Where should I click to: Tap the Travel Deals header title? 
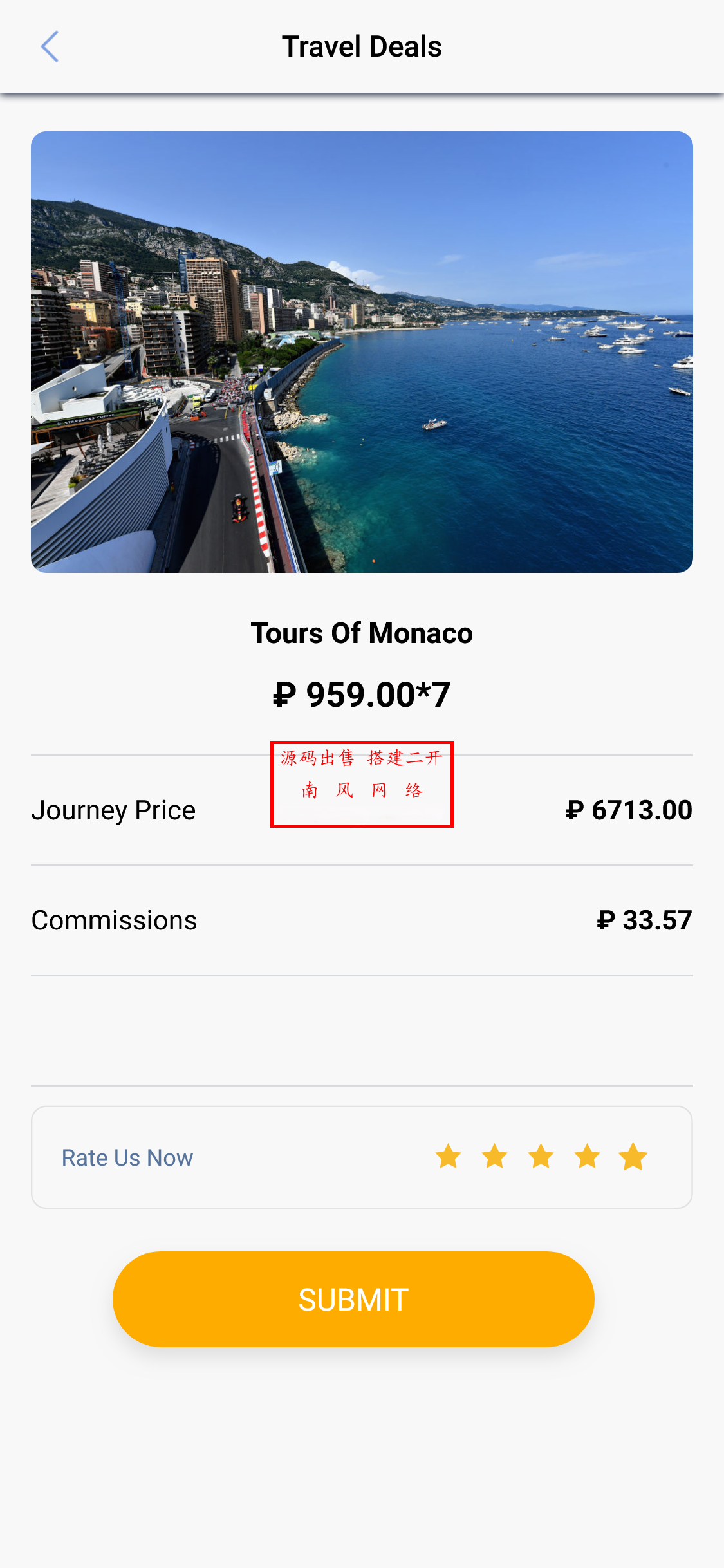click(x=362, y=47)
